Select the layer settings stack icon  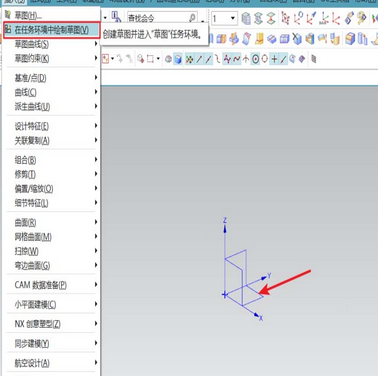(x=246, y=18)
